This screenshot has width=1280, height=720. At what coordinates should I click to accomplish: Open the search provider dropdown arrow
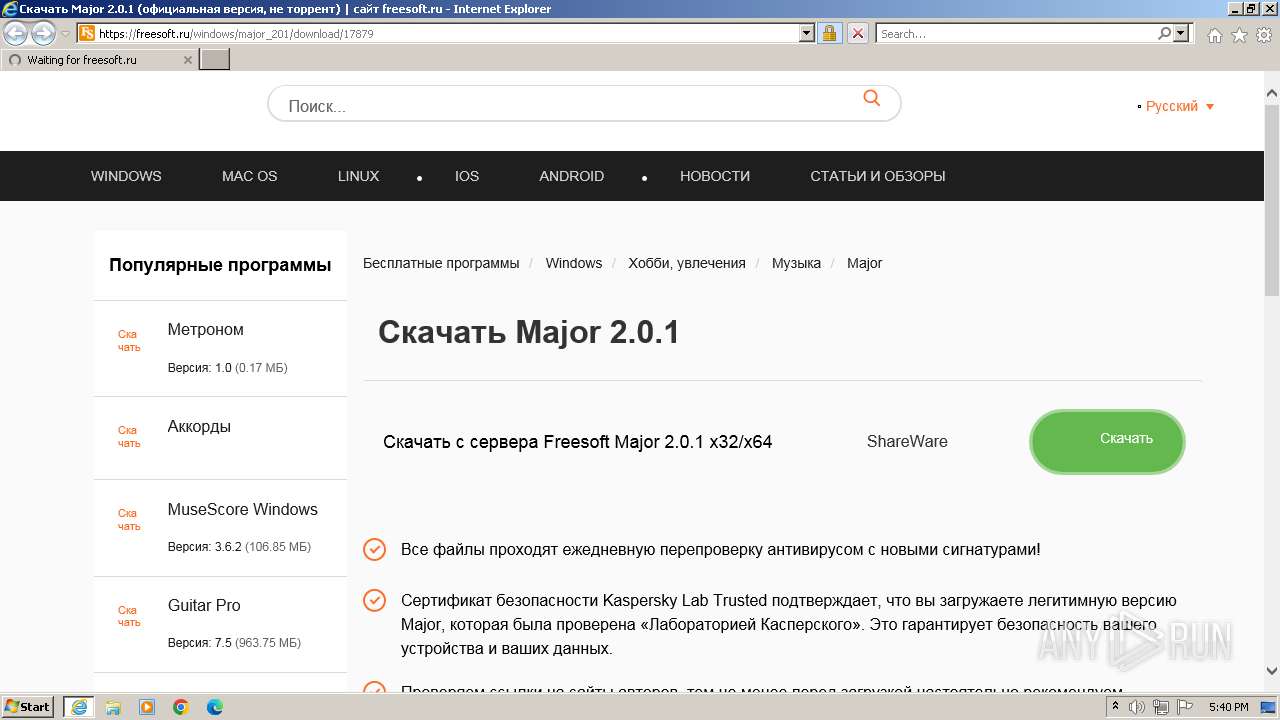1181,33
